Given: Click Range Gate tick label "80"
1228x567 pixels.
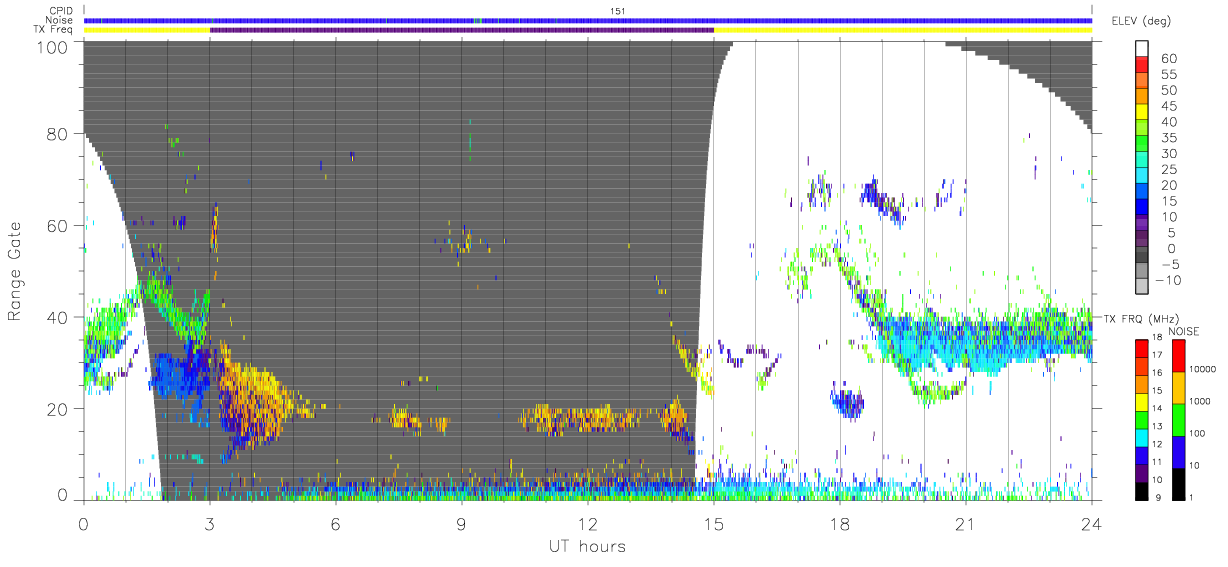Looking at the screenshot, I should (59, 134).
